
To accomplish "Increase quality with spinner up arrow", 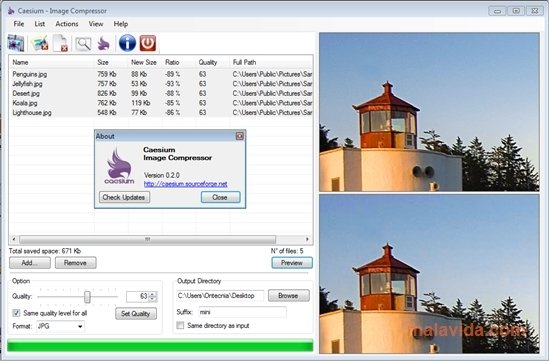I will pos(152,294).
